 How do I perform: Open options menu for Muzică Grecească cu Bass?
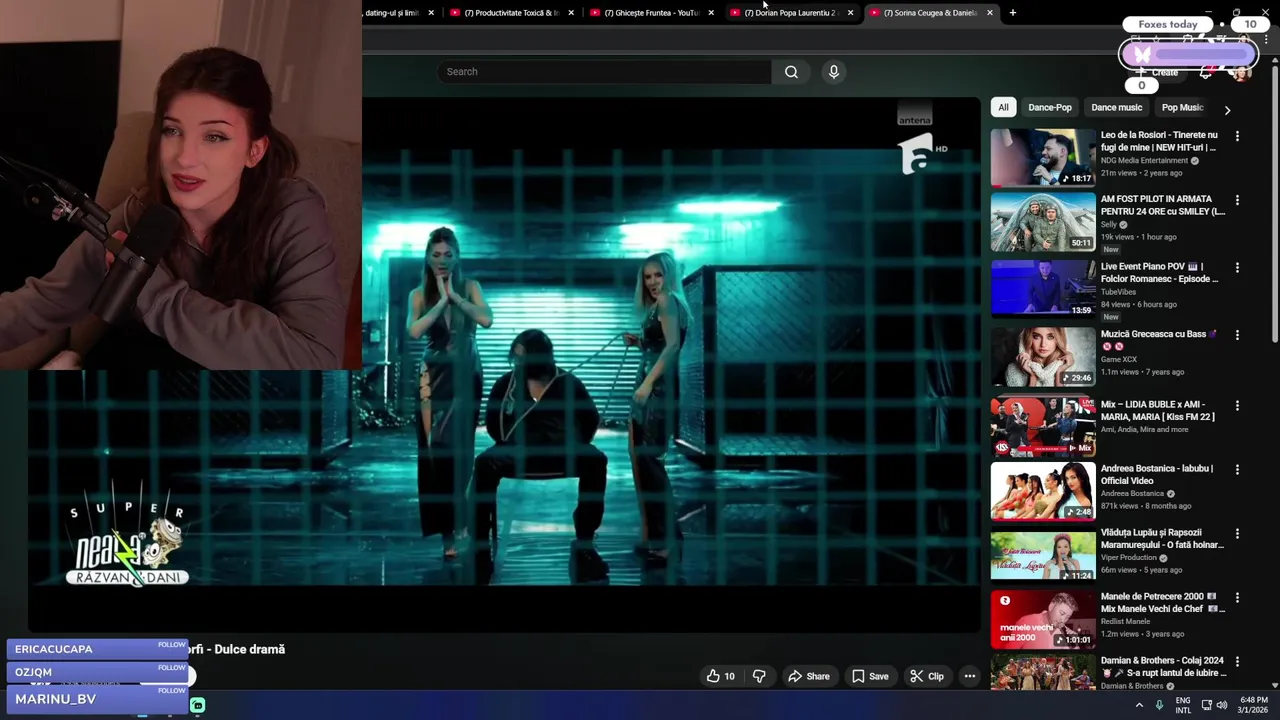pyautogui.click(x=1237, y=335)
